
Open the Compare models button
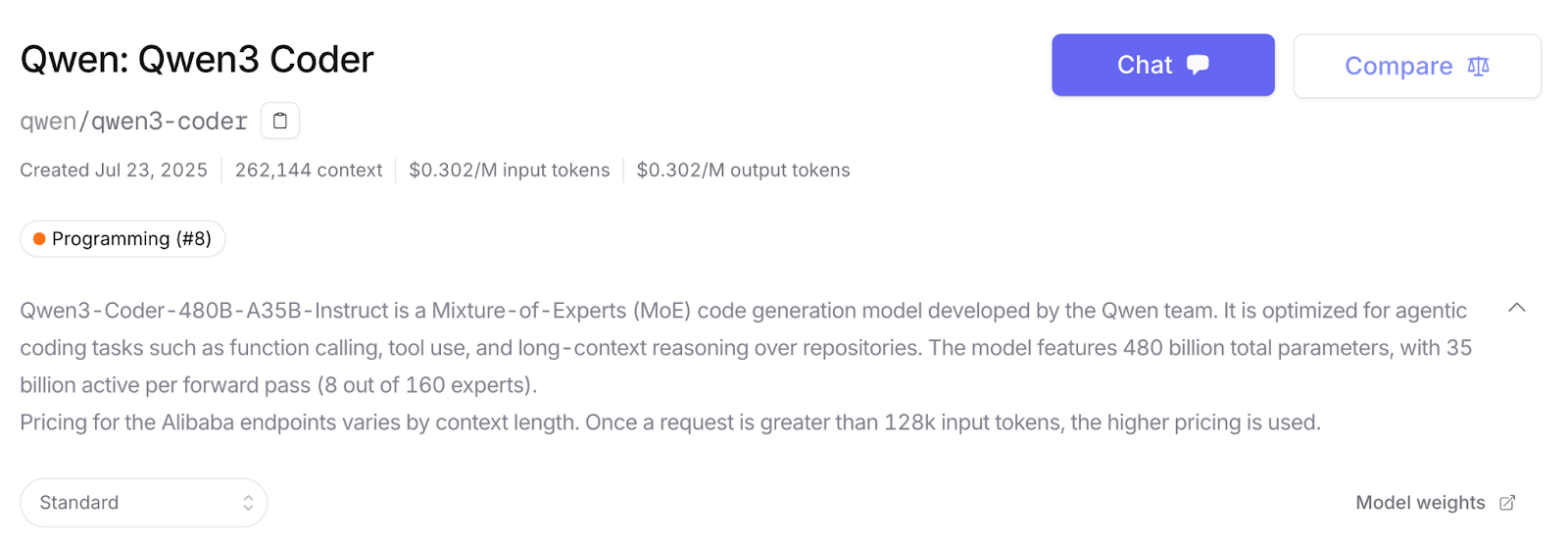pos(1417,66)
